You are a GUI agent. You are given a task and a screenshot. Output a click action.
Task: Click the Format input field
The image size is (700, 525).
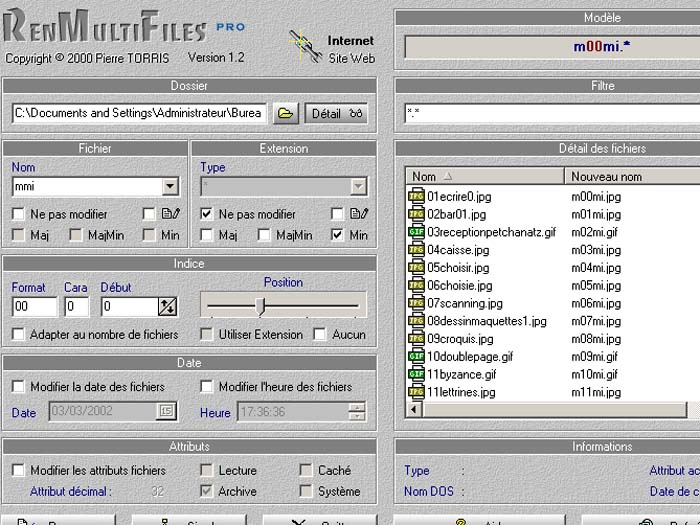(35, 307)
